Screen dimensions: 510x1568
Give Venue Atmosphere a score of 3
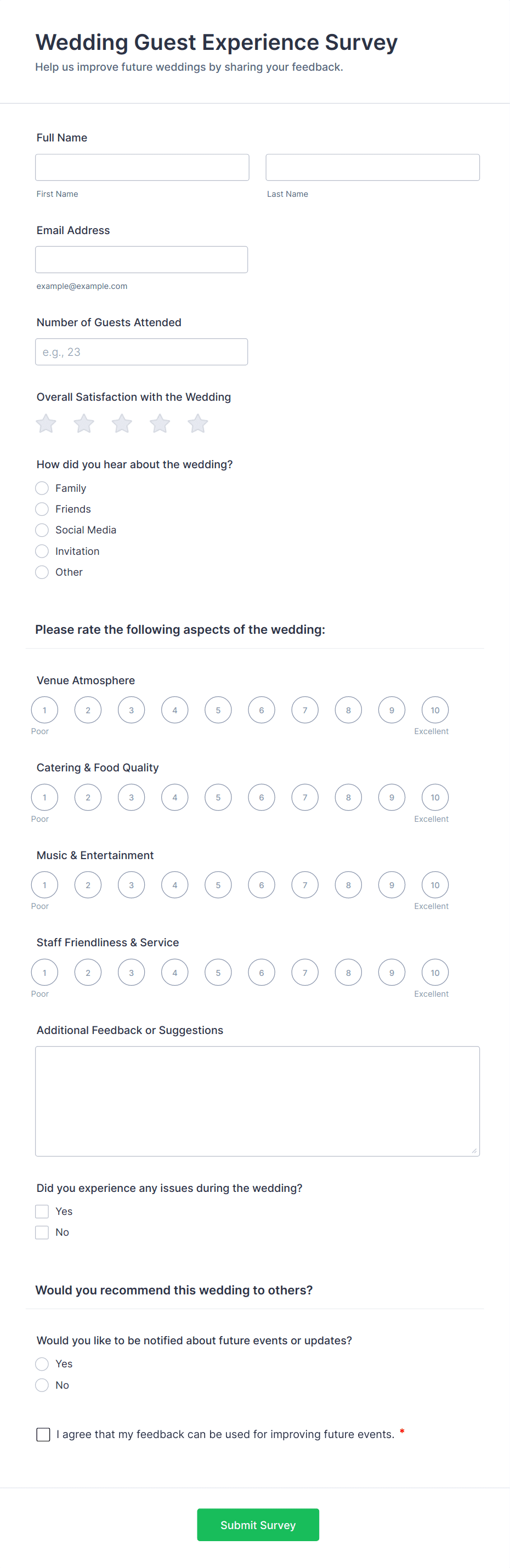tap(131, 710)
